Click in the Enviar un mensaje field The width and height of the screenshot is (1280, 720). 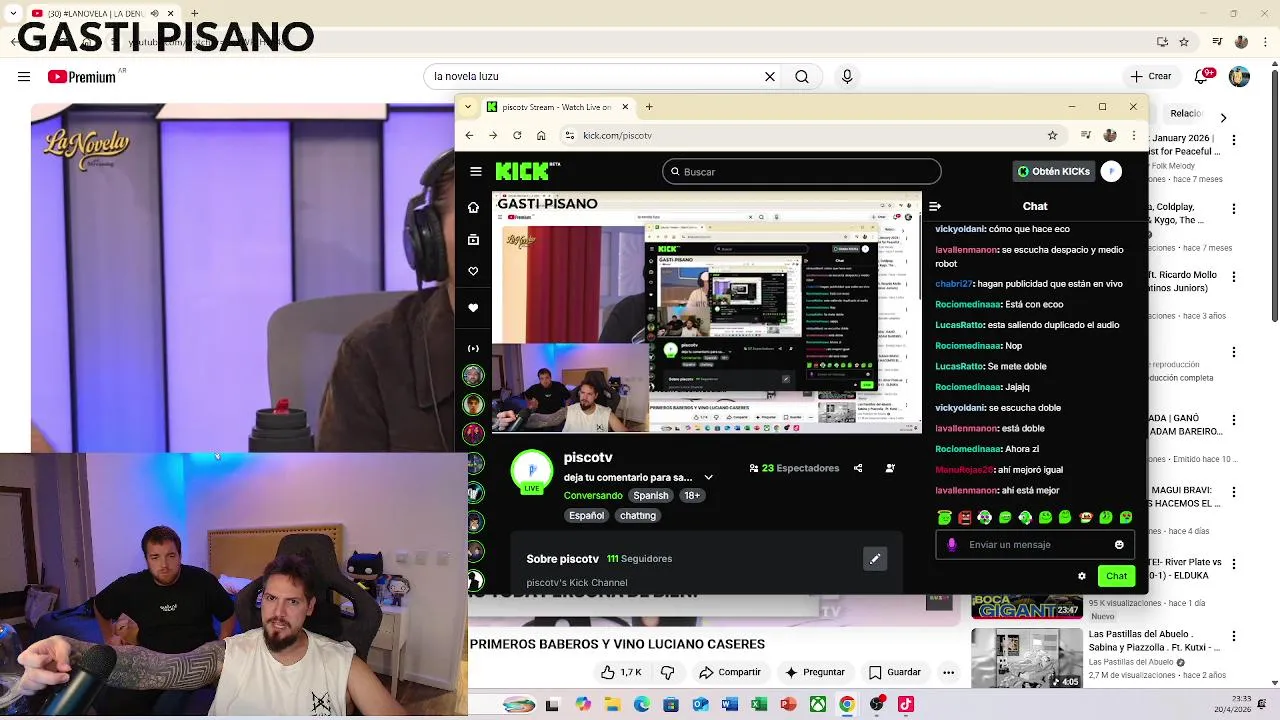(1033, 545)
